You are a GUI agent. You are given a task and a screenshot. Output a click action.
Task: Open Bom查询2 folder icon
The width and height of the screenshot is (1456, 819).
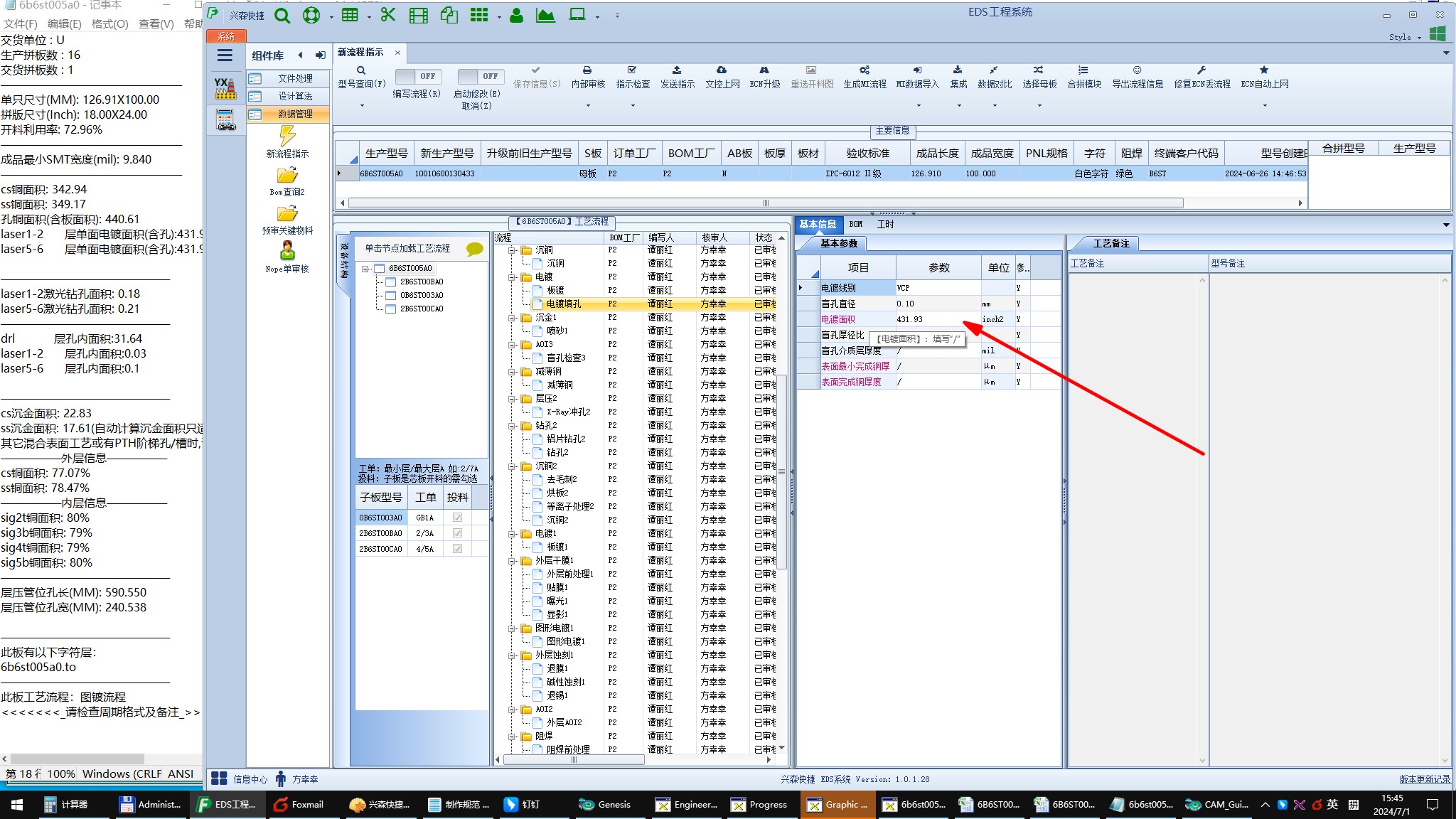click(287, 176)
